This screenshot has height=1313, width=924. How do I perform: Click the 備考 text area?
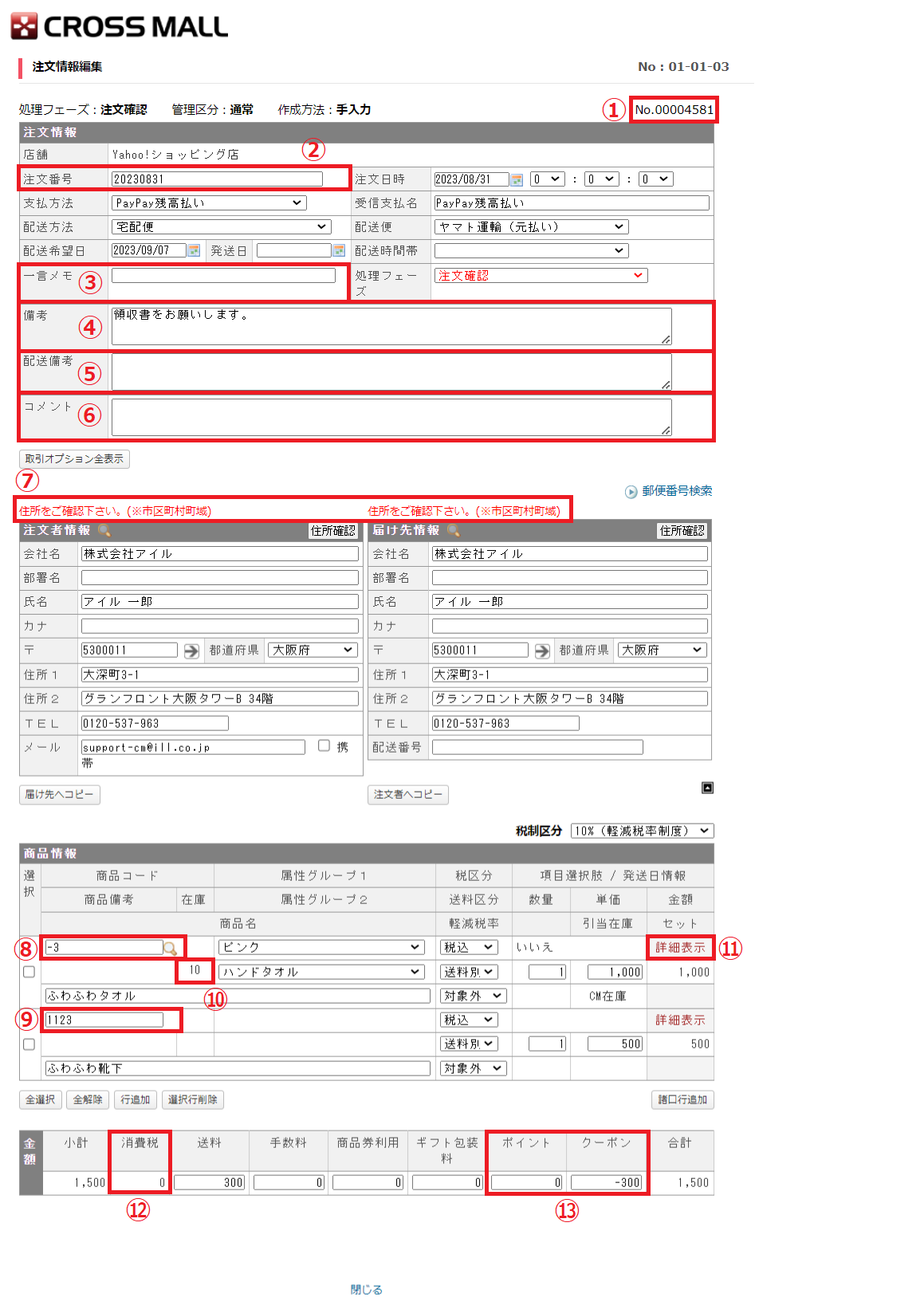point(391,327)
